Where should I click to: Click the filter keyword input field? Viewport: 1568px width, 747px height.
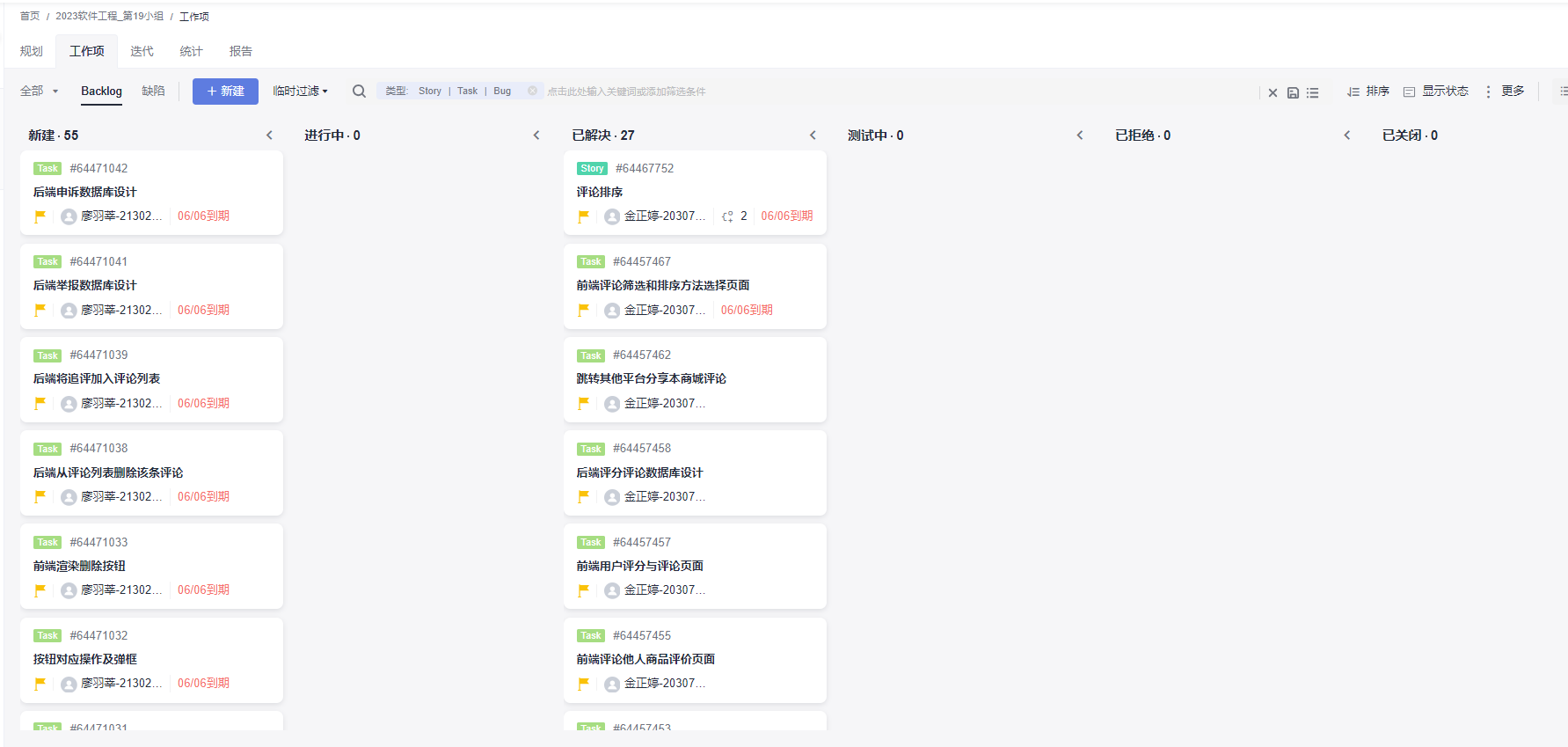pyautogui.click(x=897, y=92)
